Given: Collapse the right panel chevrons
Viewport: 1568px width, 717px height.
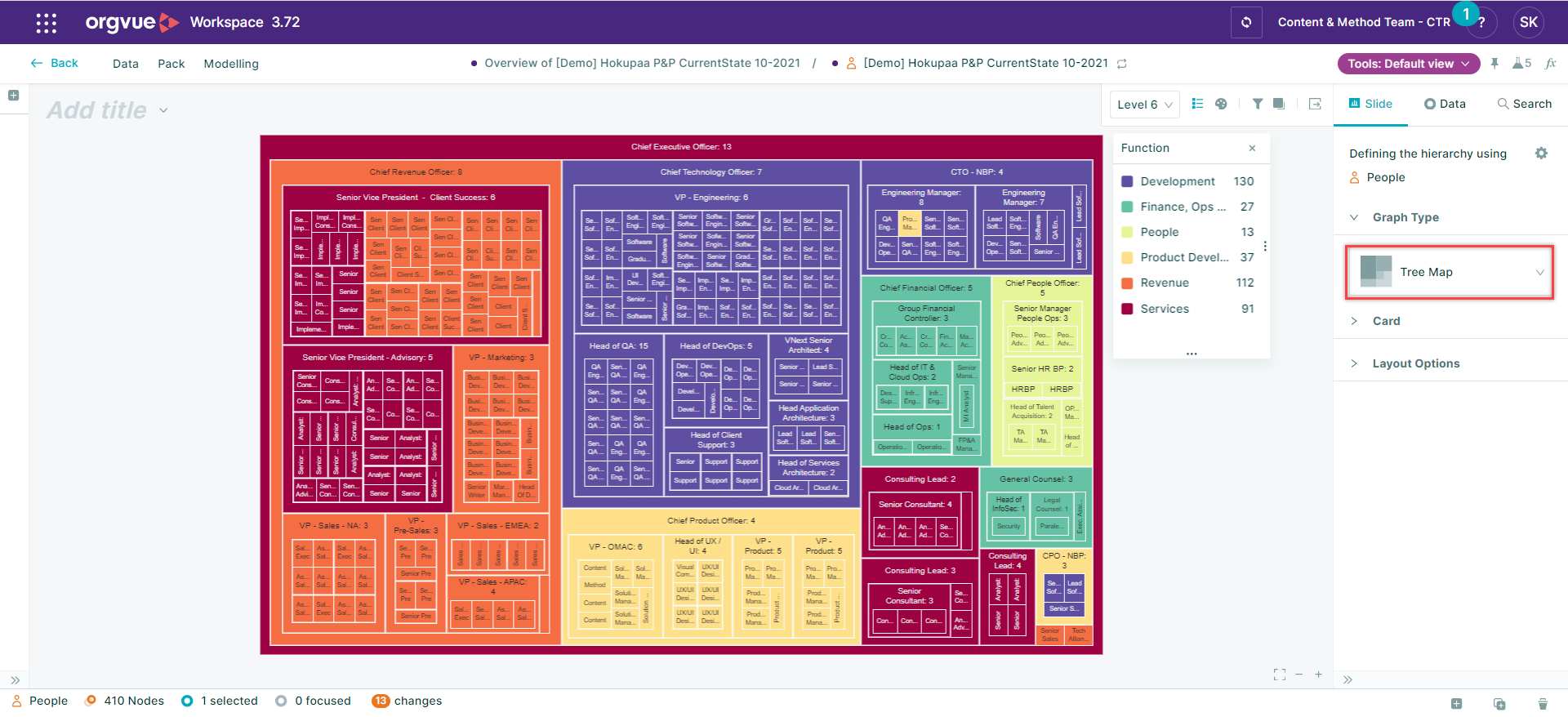Looking at the screenshot, I should click(x=1347, y=679).
